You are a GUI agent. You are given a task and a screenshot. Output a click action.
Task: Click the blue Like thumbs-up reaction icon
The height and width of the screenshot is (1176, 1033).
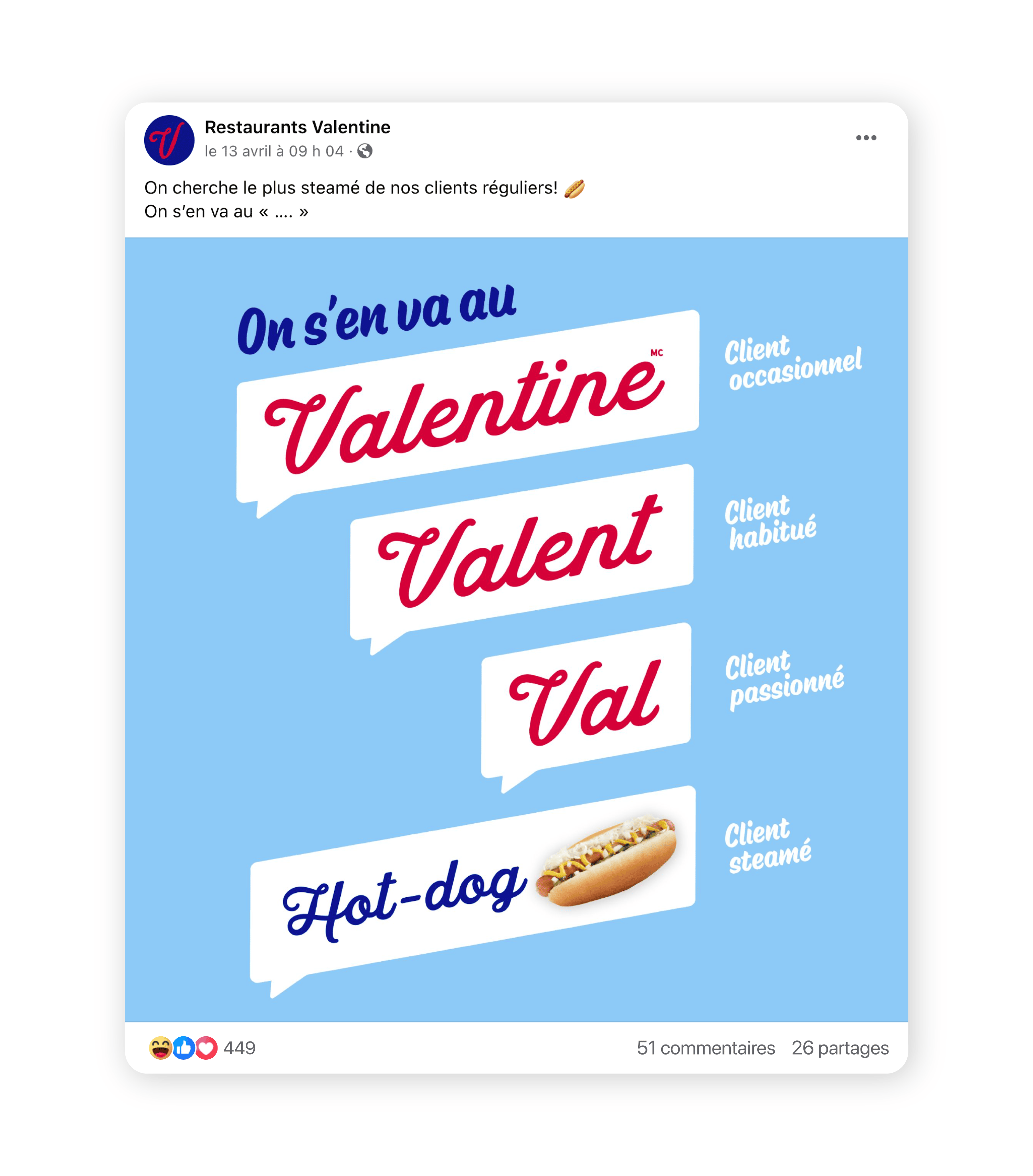click(183, 1048)
